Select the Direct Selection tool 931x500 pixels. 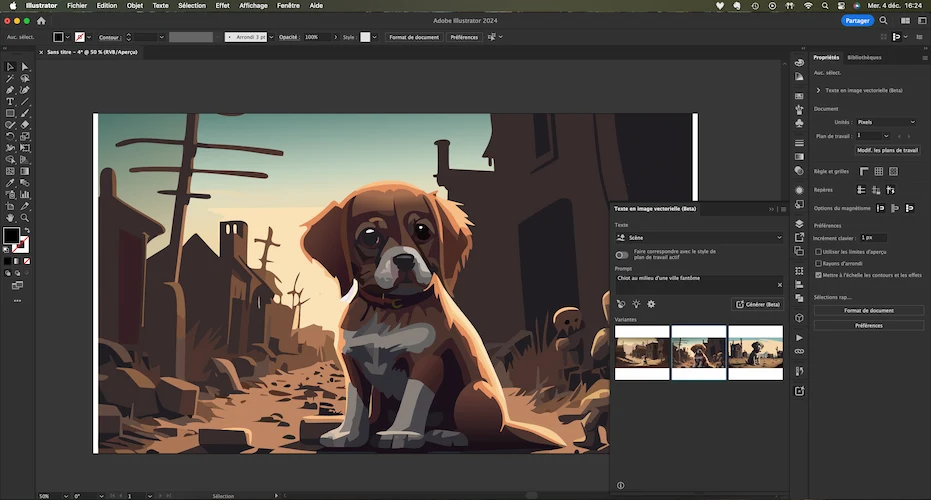click(x=25, y=67)
